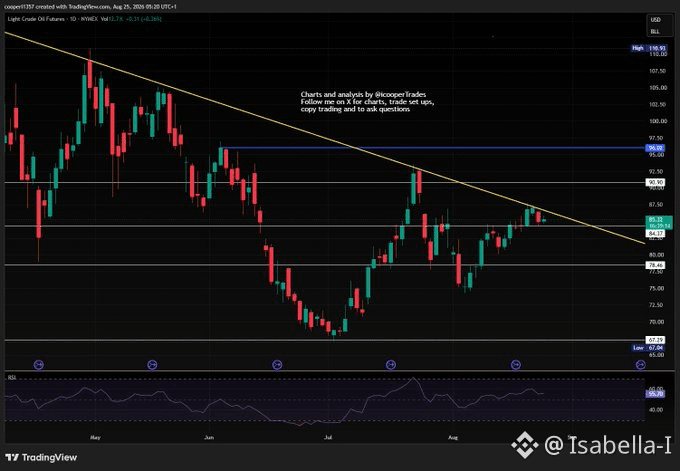Click the rollover marker between May and Jun
This screenshot has width=680, height=471.
152,365
